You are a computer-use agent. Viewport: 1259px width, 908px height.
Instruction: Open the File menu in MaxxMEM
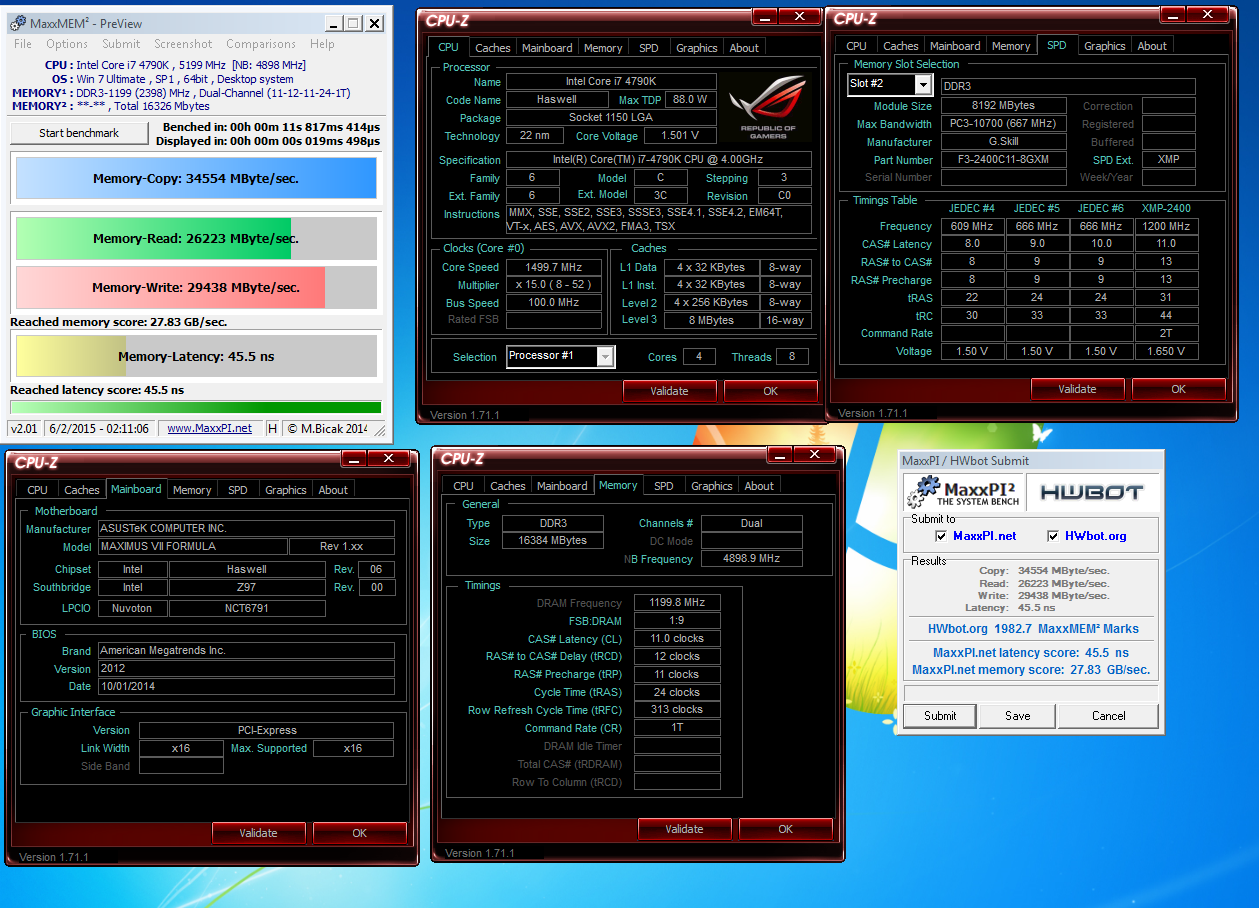pos(23,44)
